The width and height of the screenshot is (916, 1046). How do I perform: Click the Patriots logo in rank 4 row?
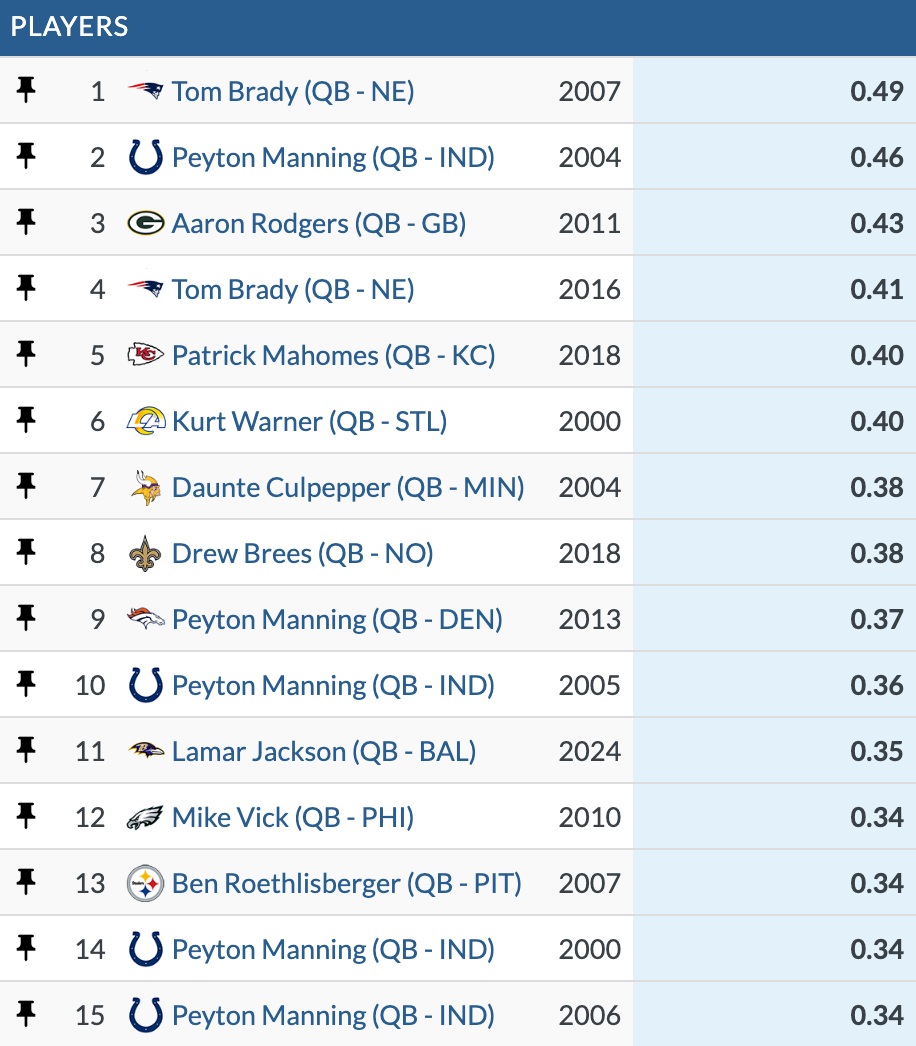pyautogui.click(x=145, y=289)
